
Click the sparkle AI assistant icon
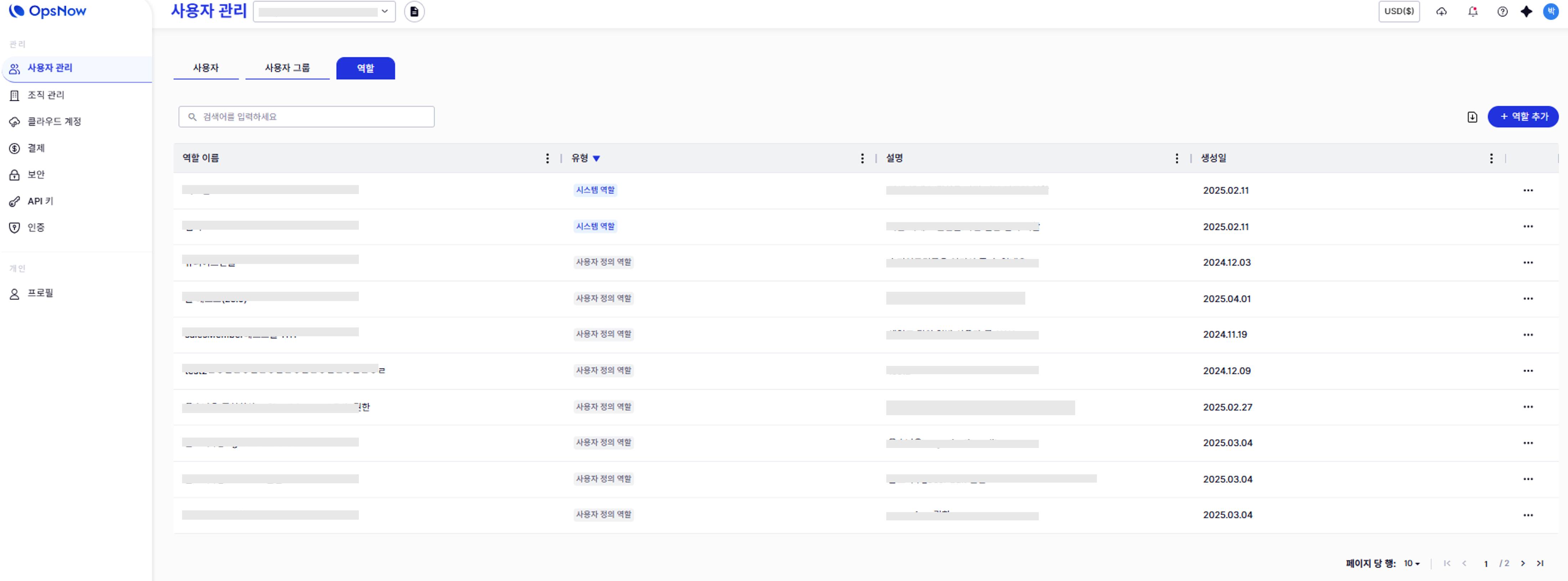(1526, 11)
